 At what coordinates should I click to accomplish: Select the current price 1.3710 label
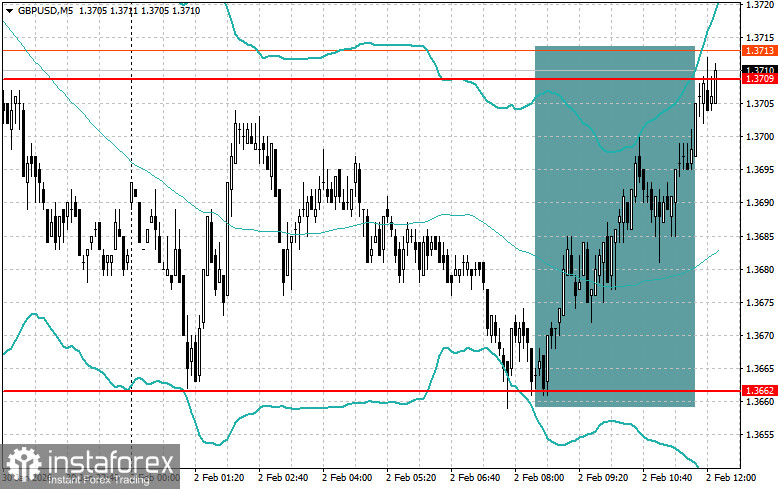(761, 70)
